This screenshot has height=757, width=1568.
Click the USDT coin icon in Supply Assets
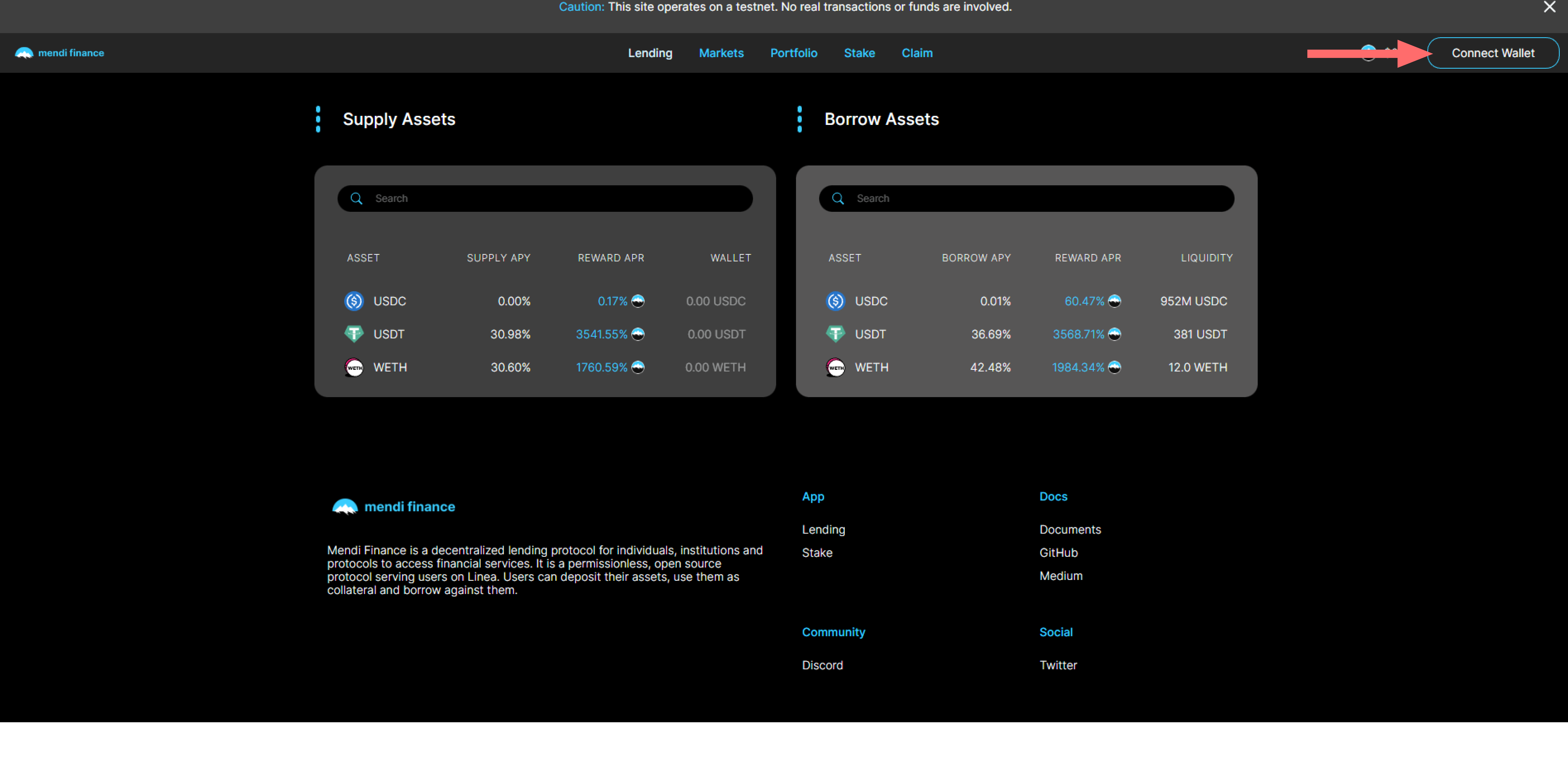click(x=354, y=334)
